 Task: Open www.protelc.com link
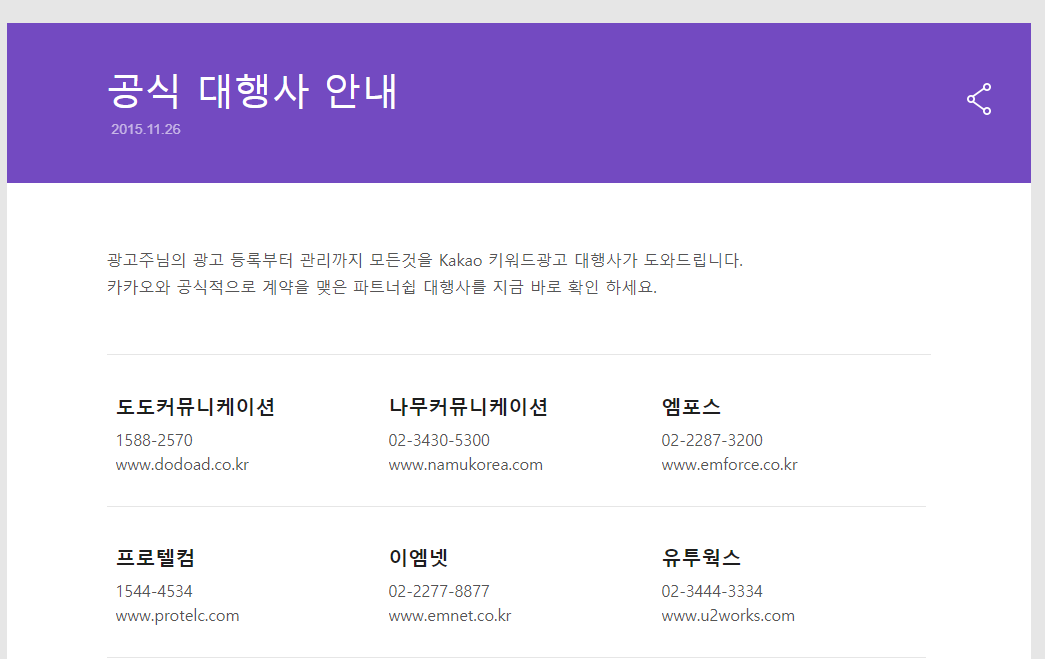(177, 616)
